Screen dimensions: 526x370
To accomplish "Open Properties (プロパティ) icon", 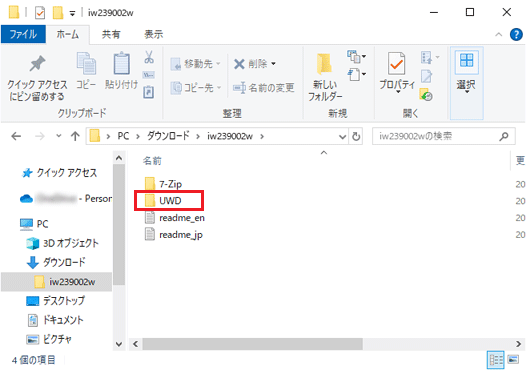I will (397, 63).
